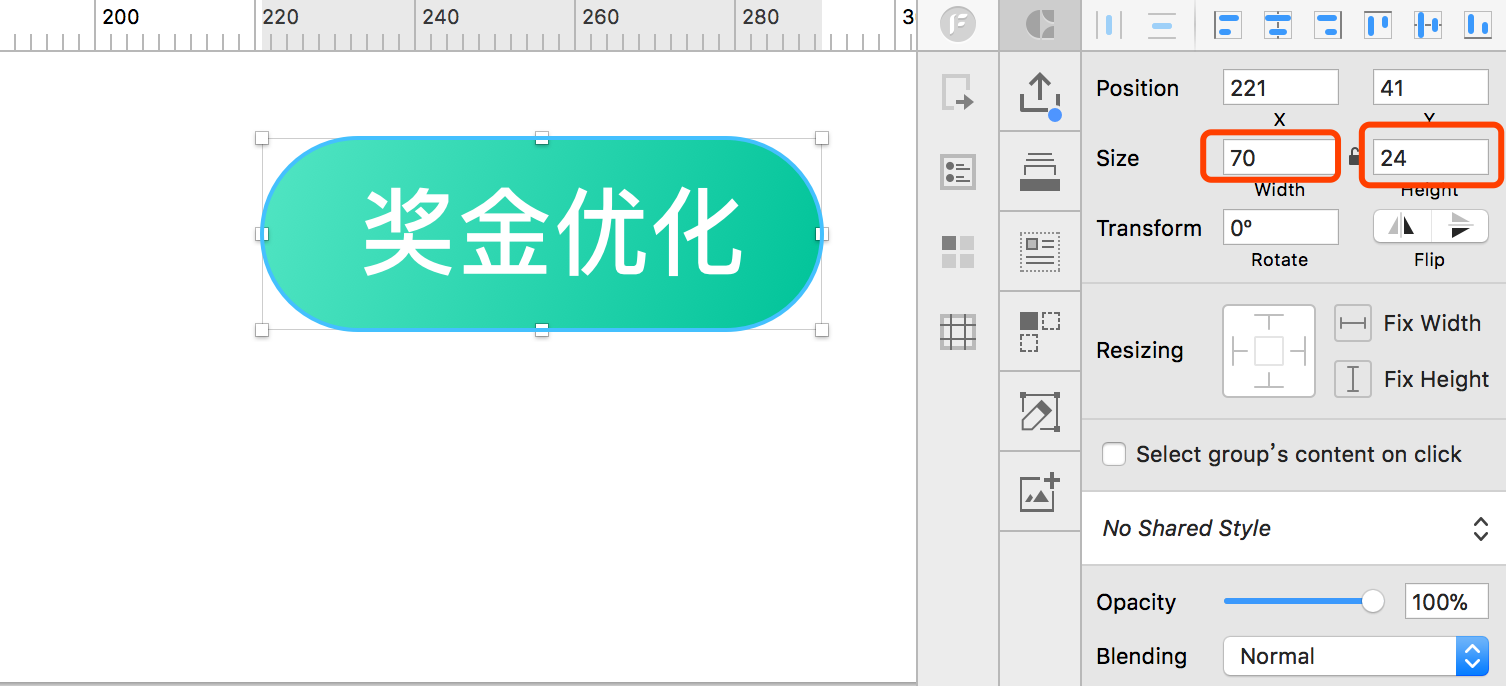Enable Select group's content on click
1506x686 pixels.
pos(1114,454)
